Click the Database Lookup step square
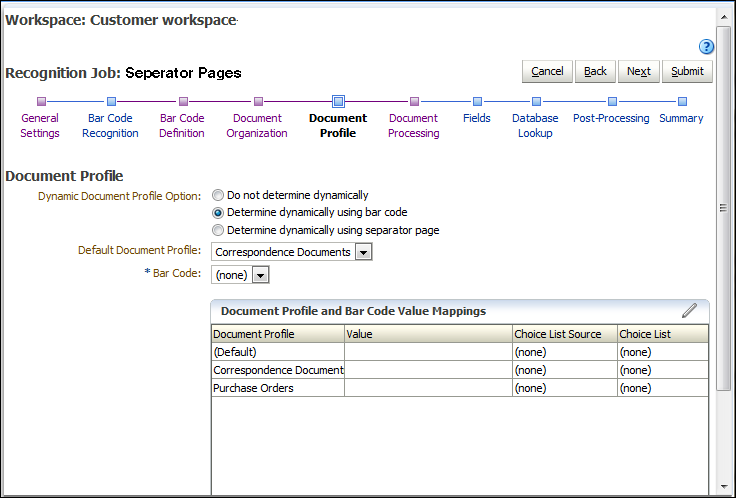Image resolution: width=736 pixels, height=498 pixels. pyautogui.click(x=536, y=101)
